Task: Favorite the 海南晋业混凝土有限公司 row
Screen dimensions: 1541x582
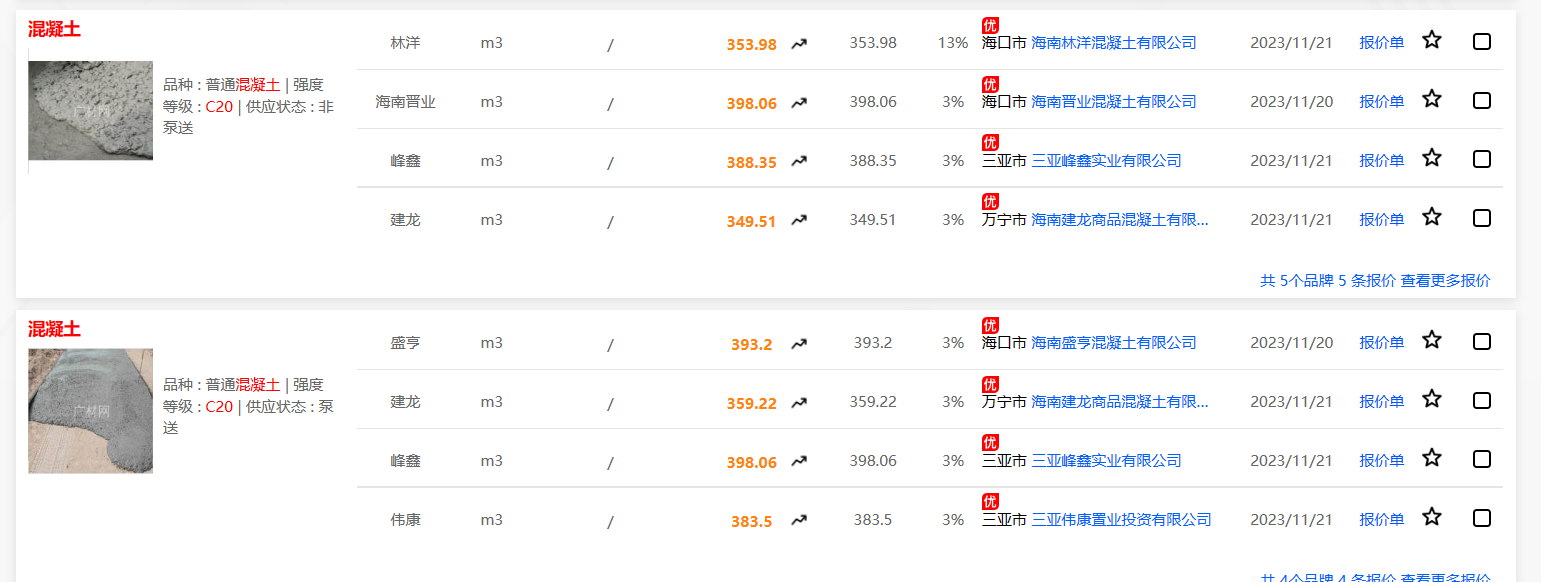Action: click(1432, 99)
